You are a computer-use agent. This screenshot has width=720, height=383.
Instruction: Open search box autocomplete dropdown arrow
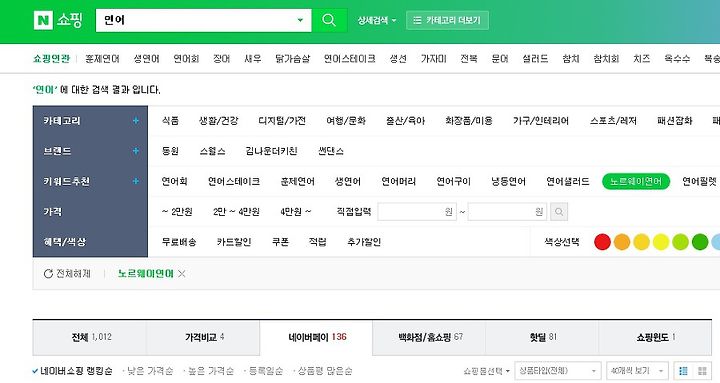tap(300, 20)
